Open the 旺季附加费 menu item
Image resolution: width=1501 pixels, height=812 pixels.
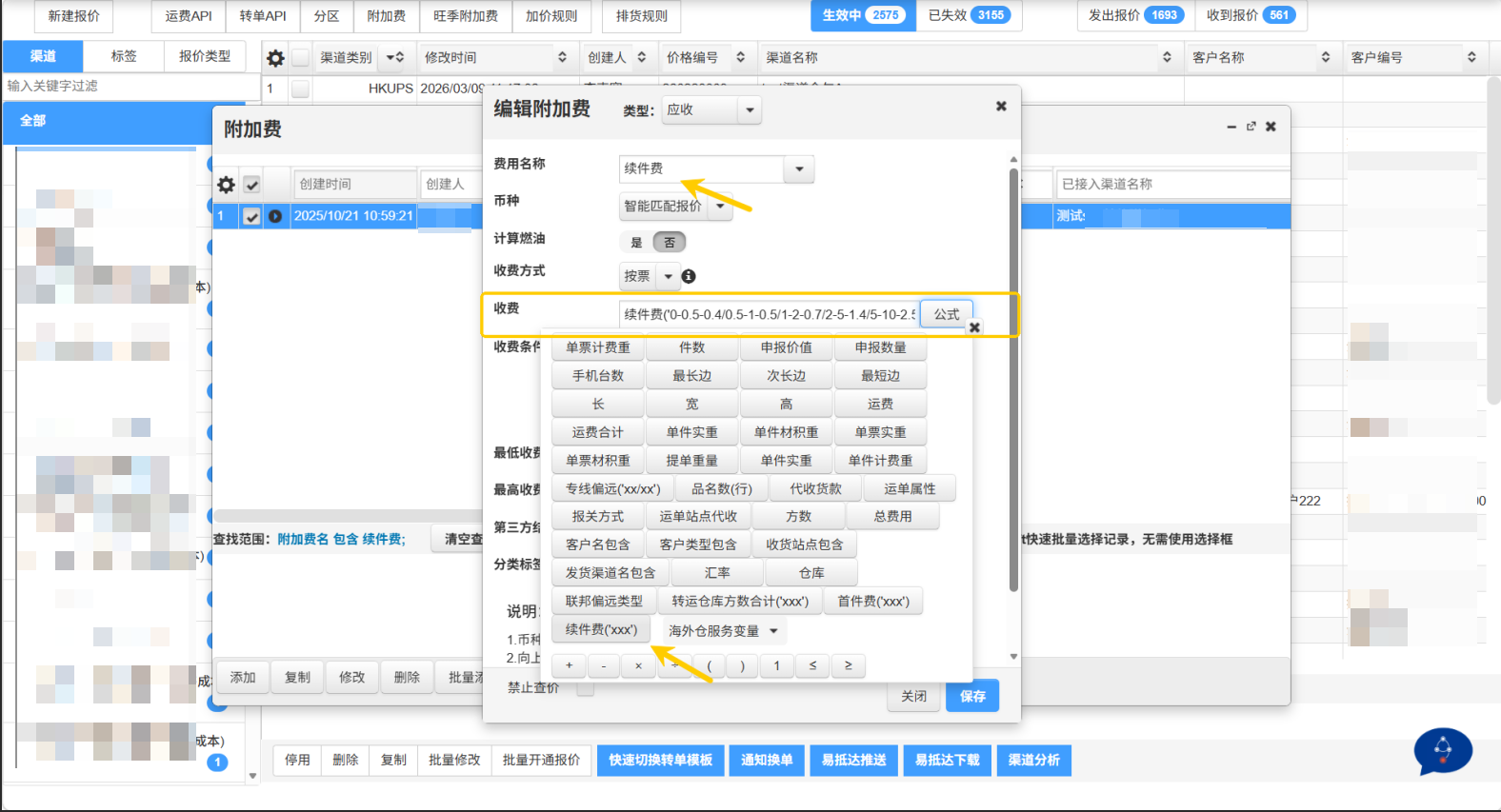click(466, 16)
